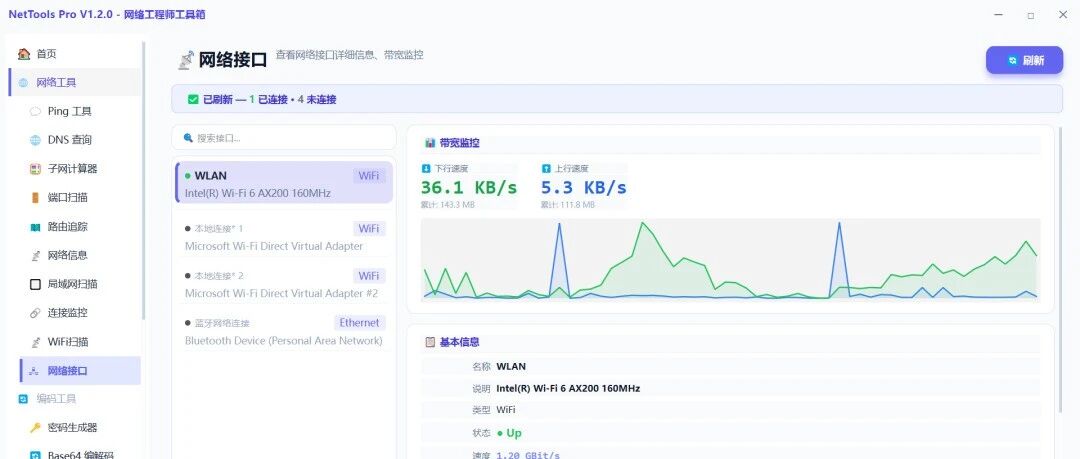Image resolution: width=1080 pixels, height=459 pixels.
Task: Click the 36.1 KB/s download speed
Action: [468, 187]
